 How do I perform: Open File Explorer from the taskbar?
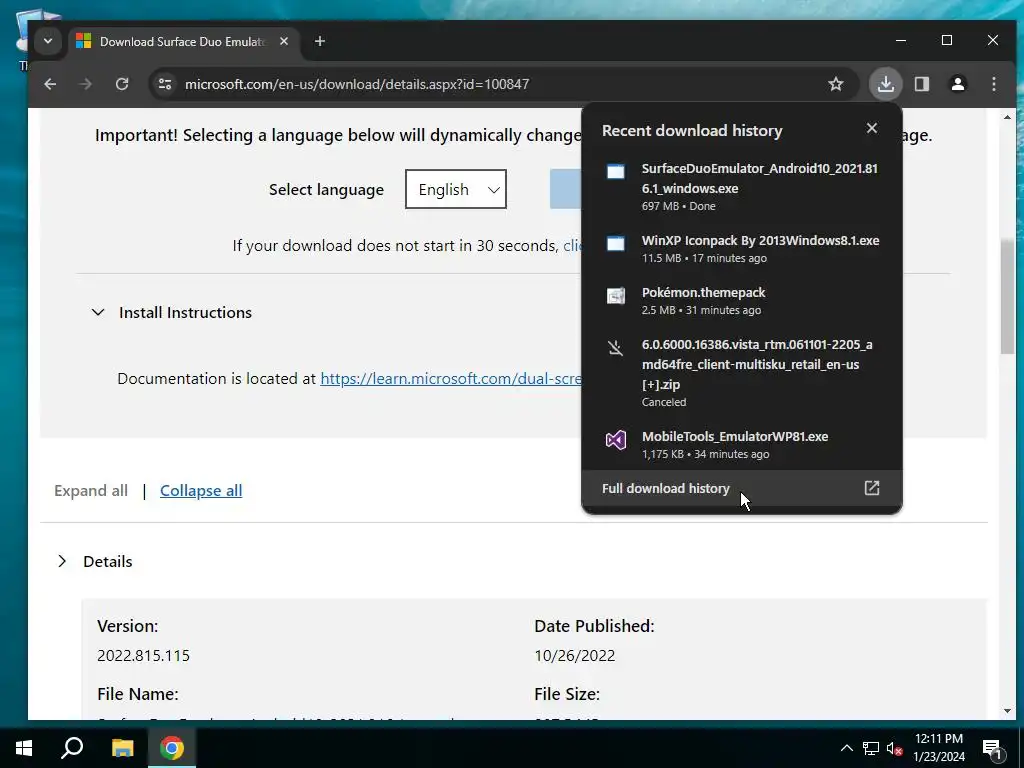(122, 748)
